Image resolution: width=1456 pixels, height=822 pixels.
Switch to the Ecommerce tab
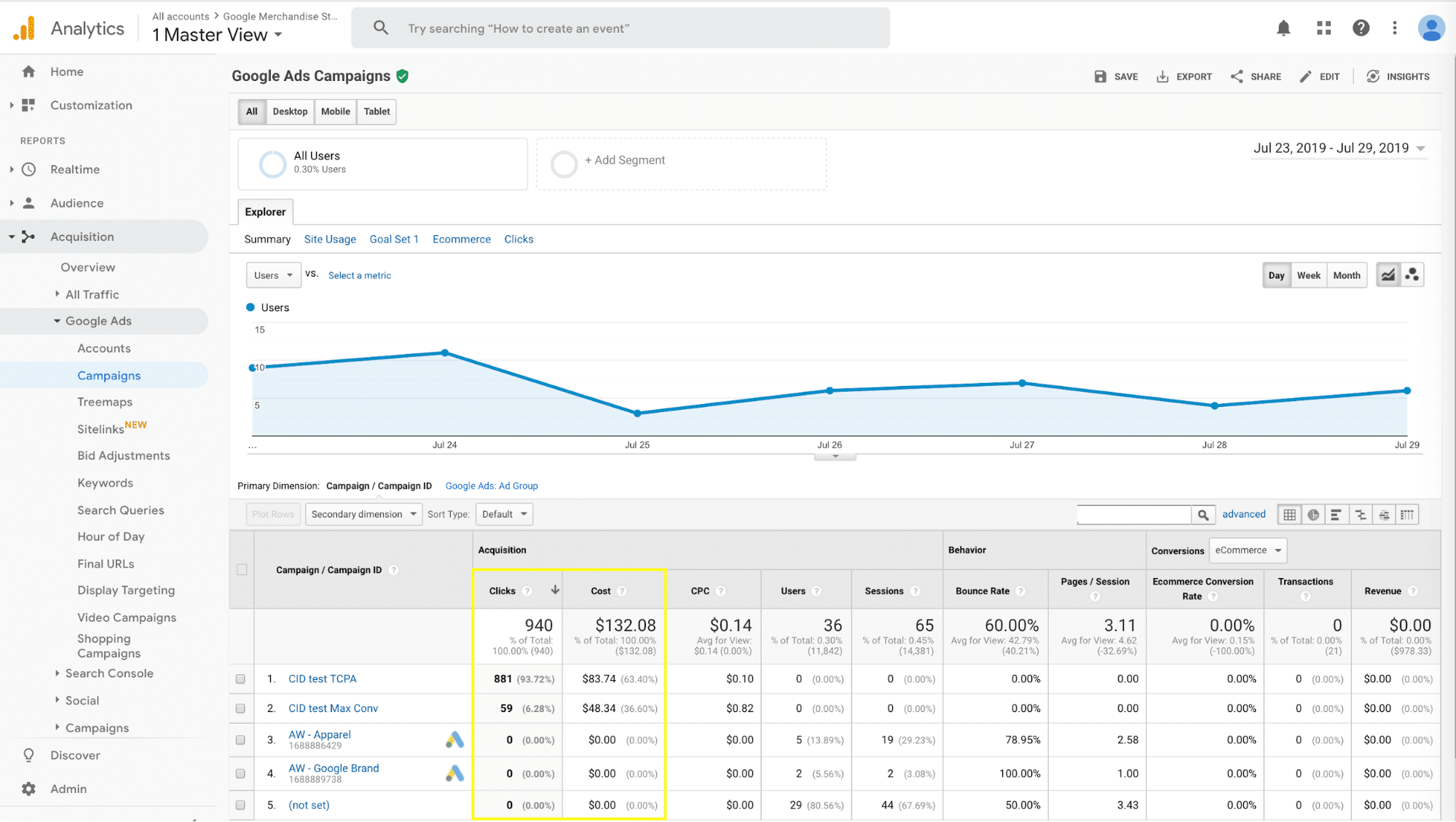click(462, 240)
